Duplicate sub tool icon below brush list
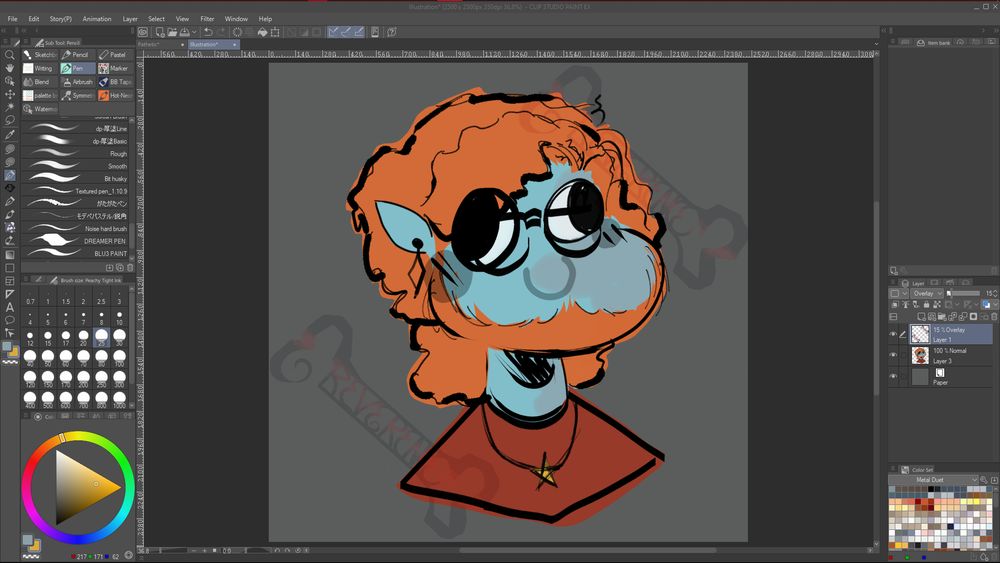The height and width of the screenshot is (563, 1000). [x=120, y=268]
